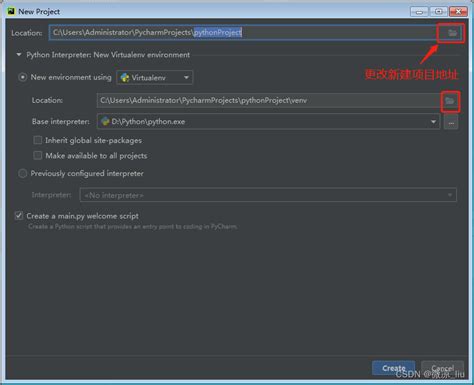Click the ellipsis button beside Base interpreter
The image size is (474, 385).
(x=451, y=122)
